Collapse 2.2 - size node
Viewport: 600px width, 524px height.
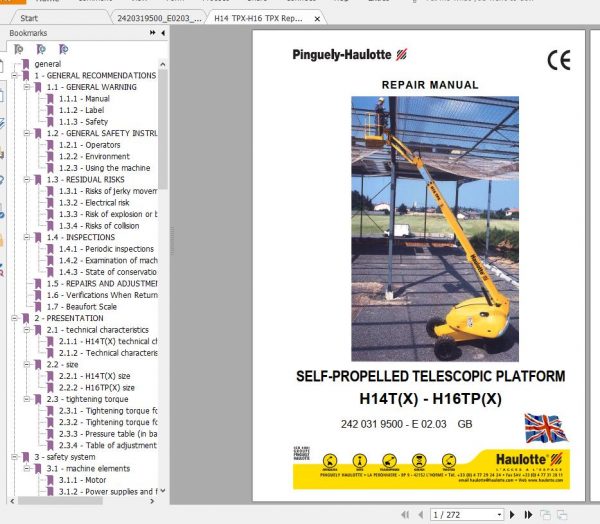pos(27,364)
